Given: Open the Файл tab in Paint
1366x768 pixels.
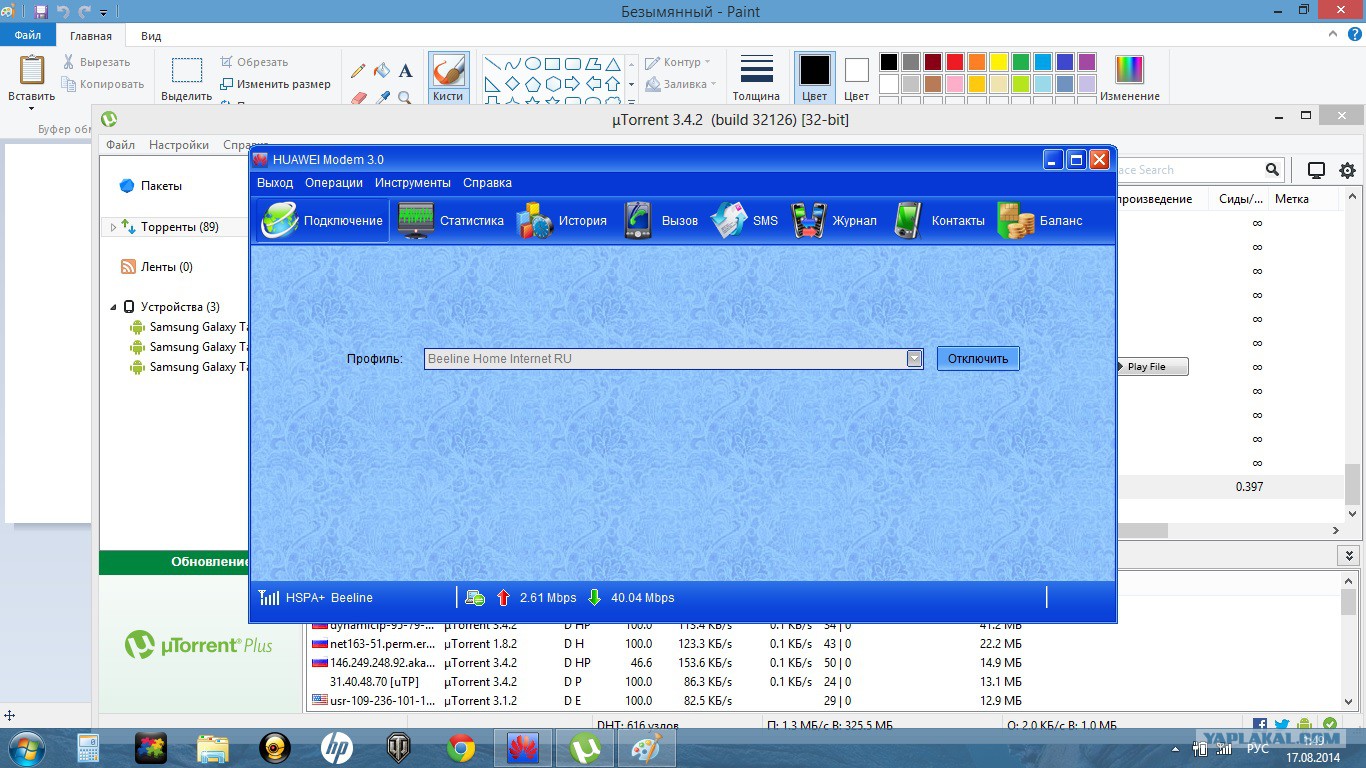Looking at the screenshot, I should click(28, 36).
